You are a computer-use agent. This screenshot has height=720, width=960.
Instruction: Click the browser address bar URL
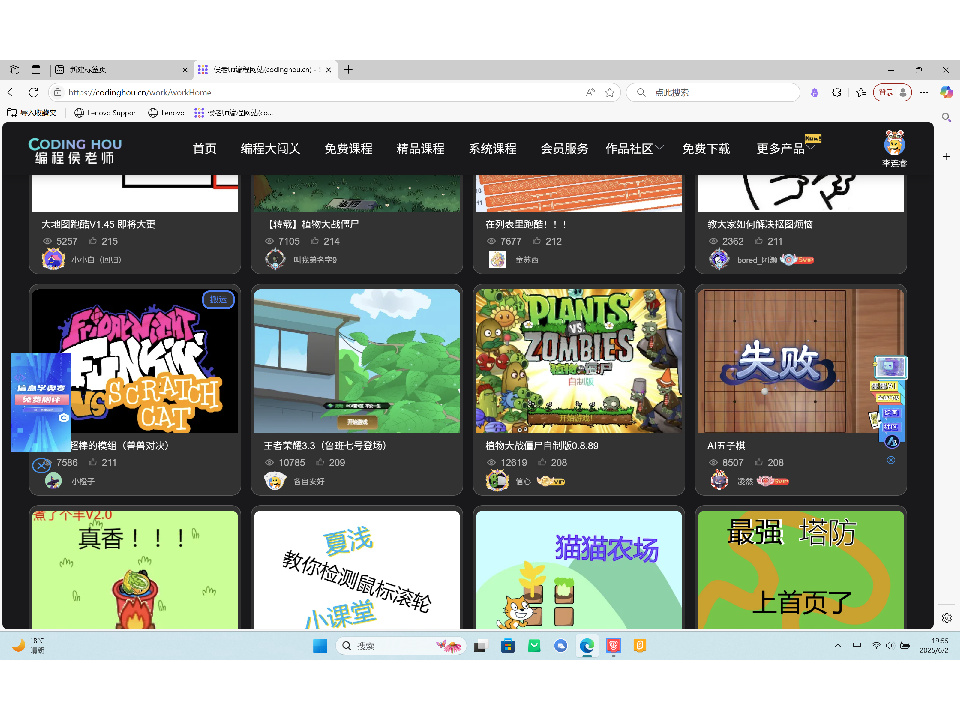140,92
